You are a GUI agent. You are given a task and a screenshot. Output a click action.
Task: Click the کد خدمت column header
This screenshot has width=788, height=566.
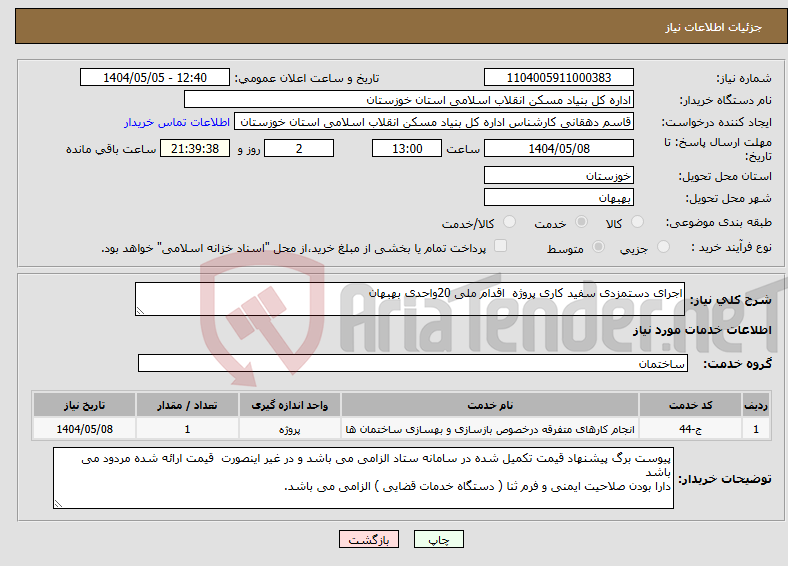coord(691,405)
